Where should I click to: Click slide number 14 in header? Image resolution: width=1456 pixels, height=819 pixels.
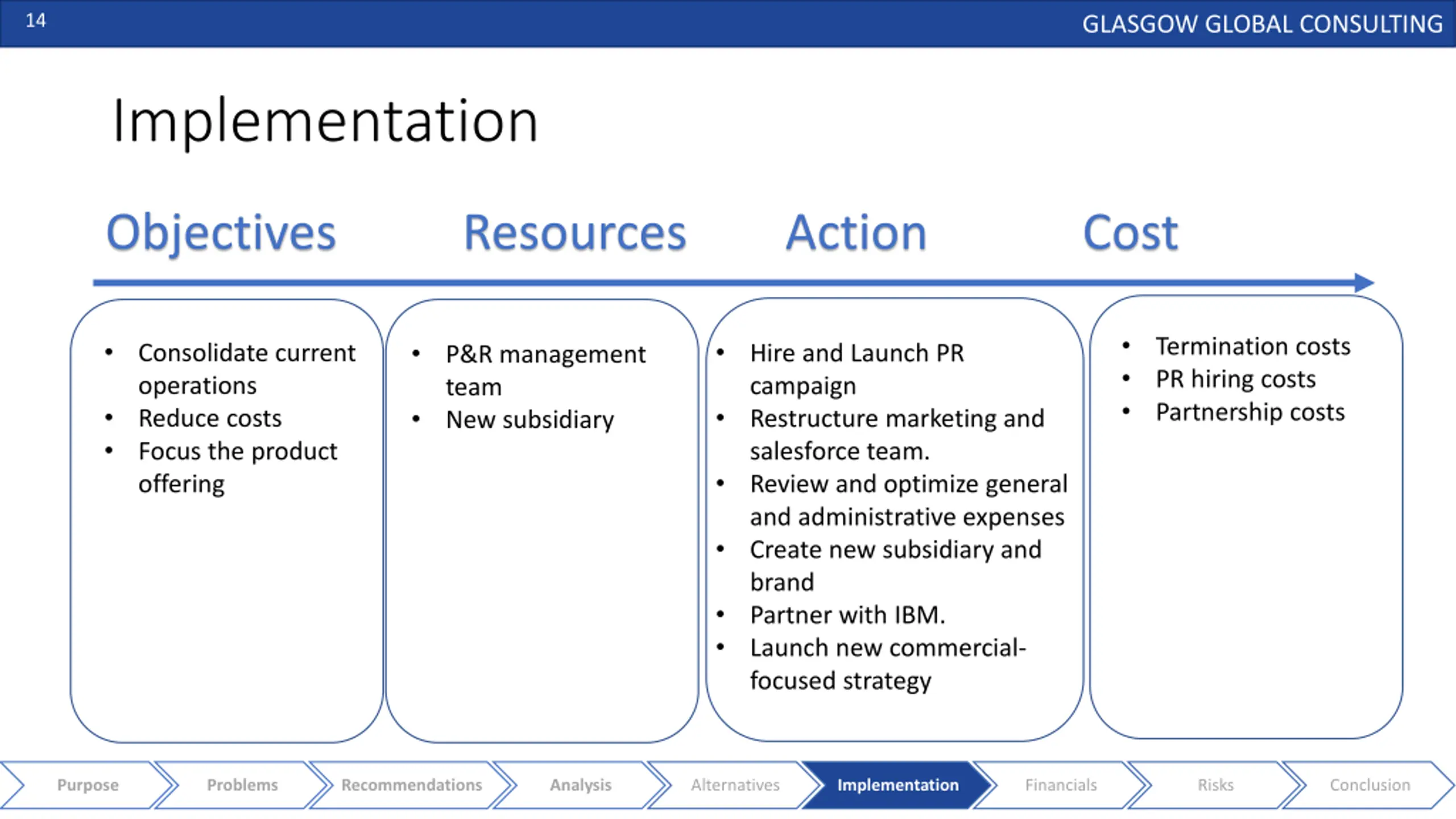(x=36, y=21)
